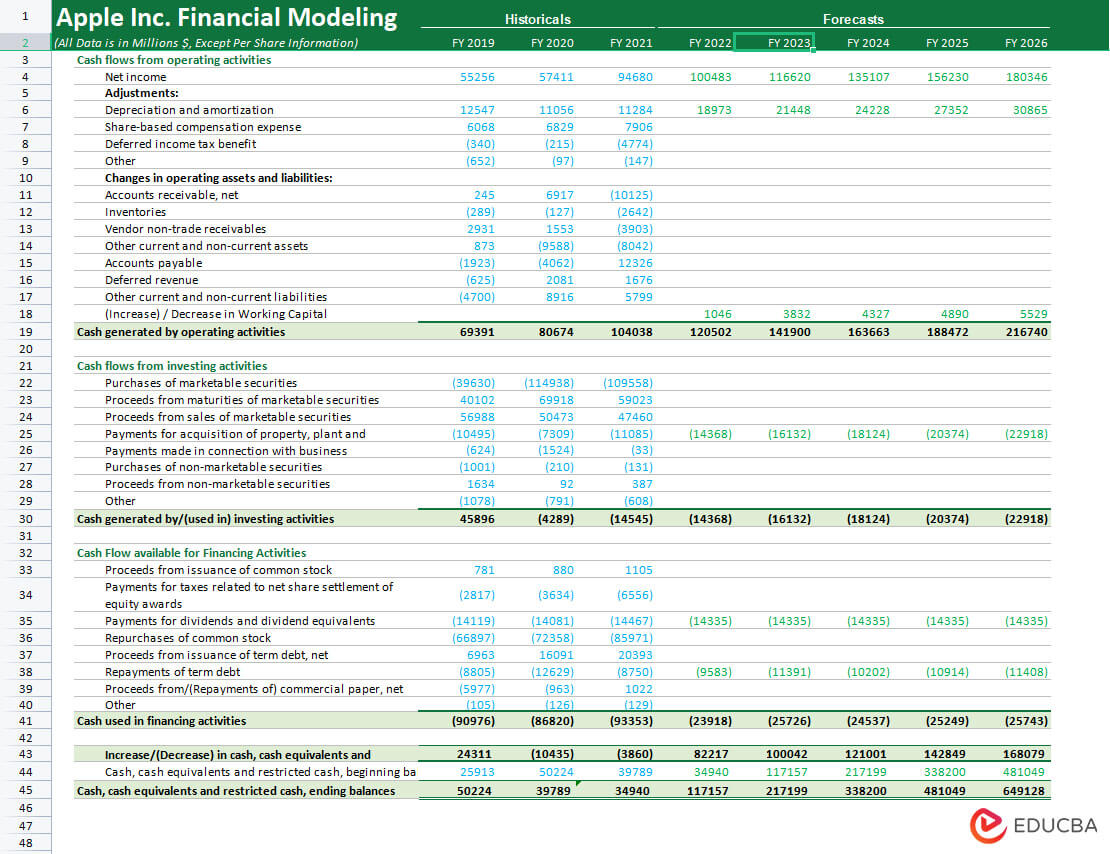Select increase in cash FY 2020 value (10435)
Image resolution: width=1110 pixels, height=854 pixels.
(x=552, y=754)
